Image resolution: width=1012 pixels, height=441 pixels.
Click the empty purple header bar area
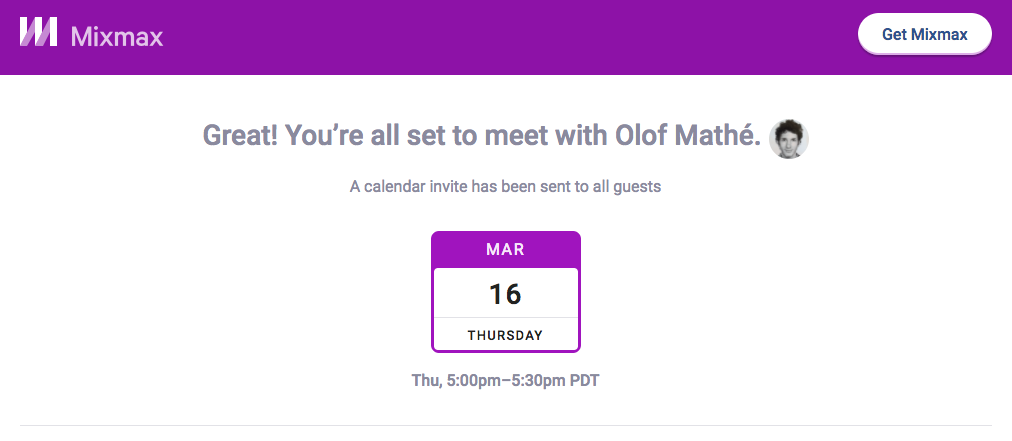[500, 36]
